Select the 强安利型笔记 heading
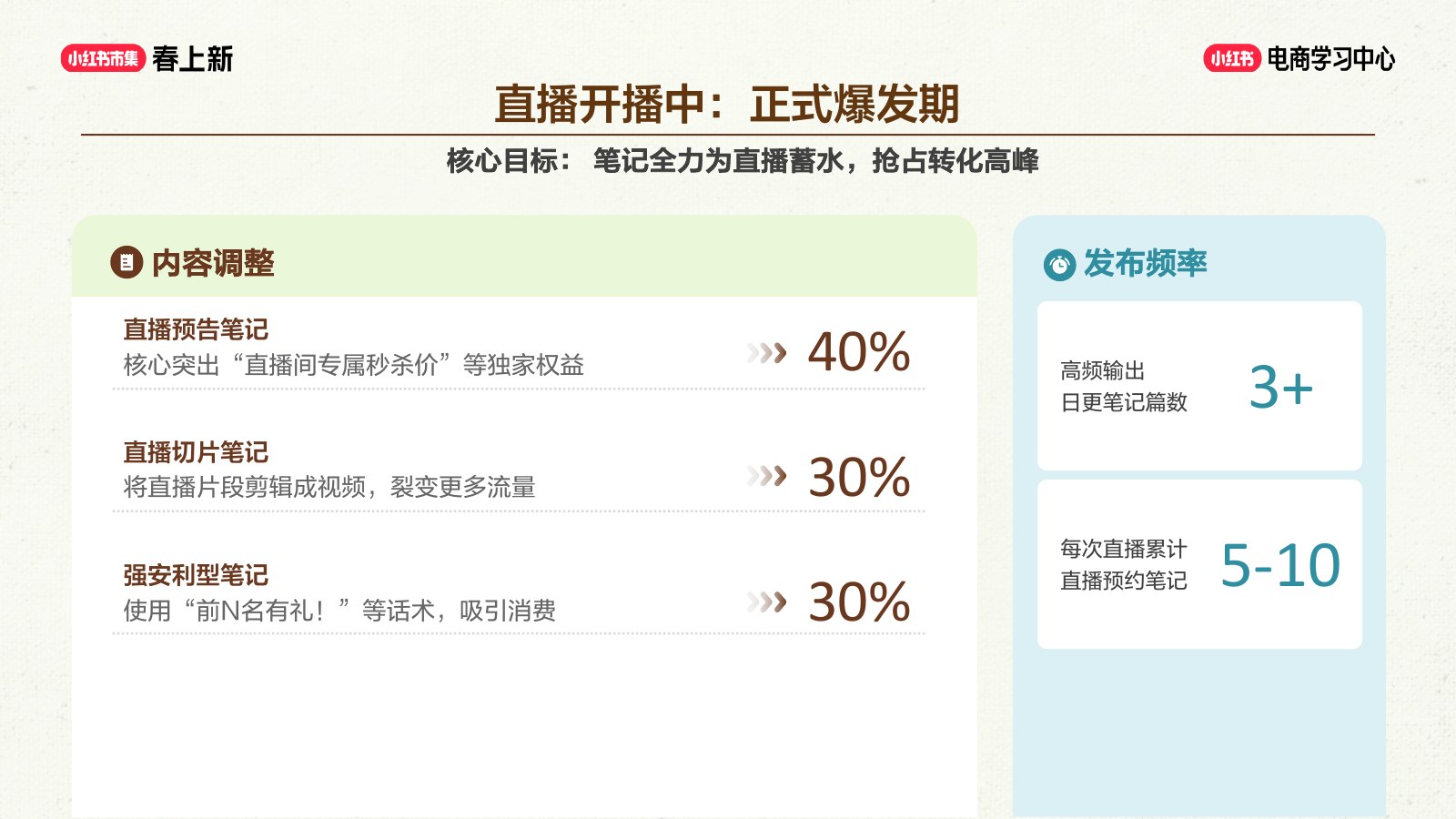 point(196,575)
